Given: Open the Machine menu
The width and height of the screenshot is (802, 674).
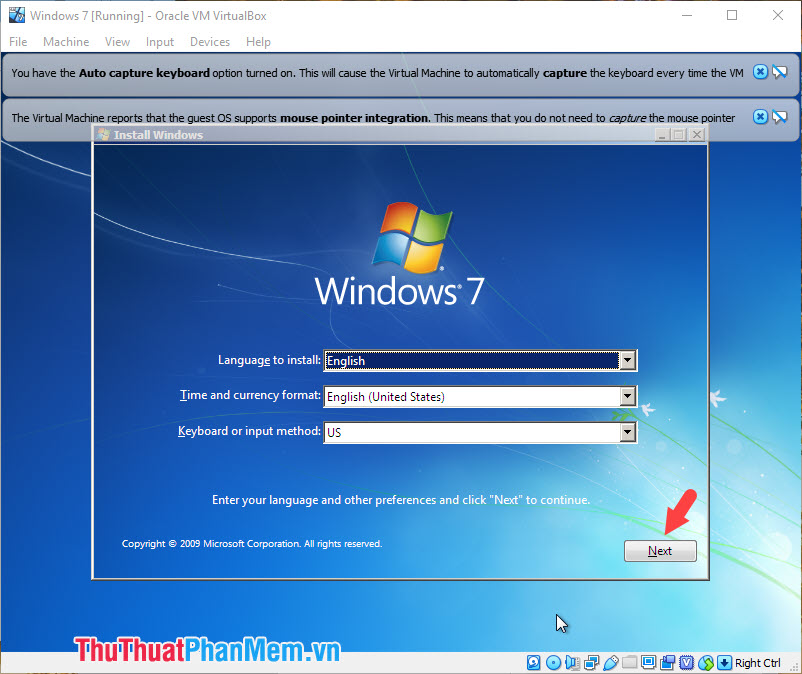Looking at the screenshot, I should 66,42.
